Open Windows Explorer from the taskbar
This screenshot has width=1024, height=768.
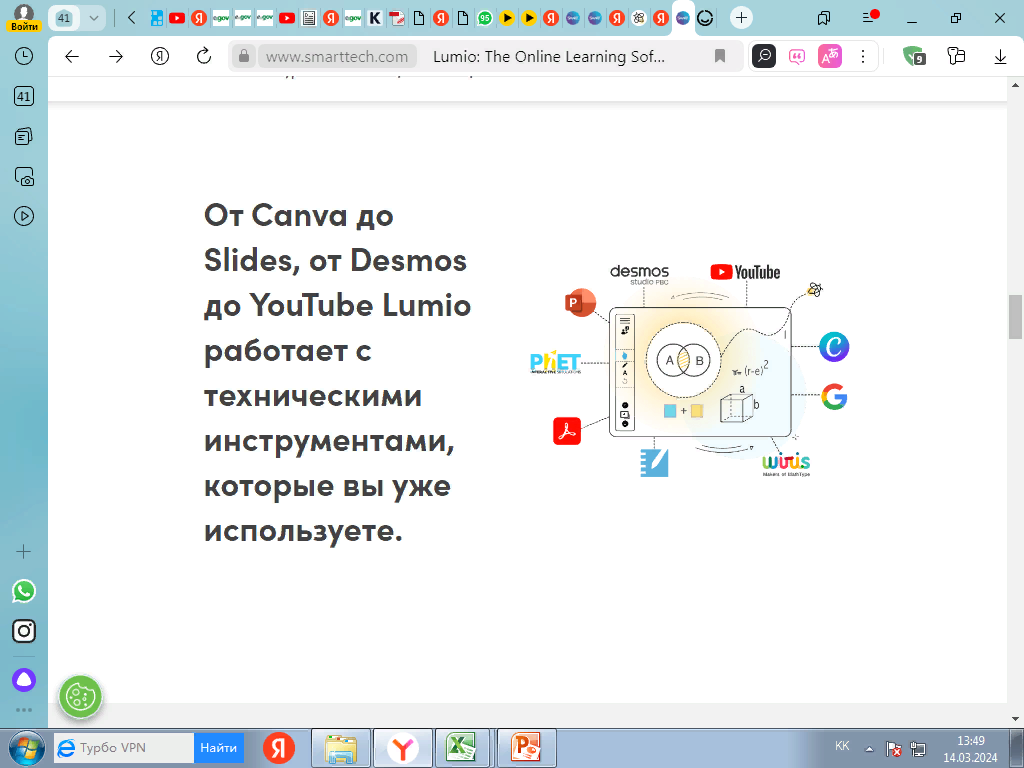pos(341,748)
